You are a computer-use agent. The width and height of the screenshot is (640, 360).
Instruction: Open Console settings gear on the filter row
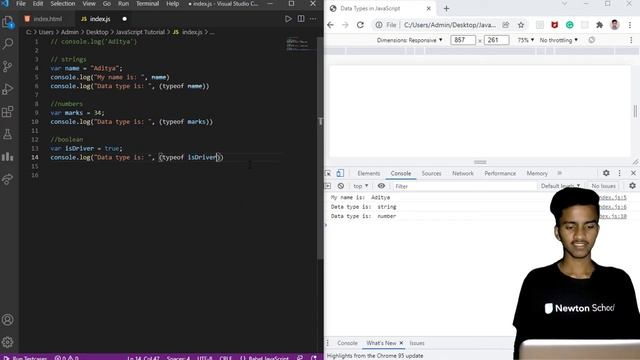632,186
